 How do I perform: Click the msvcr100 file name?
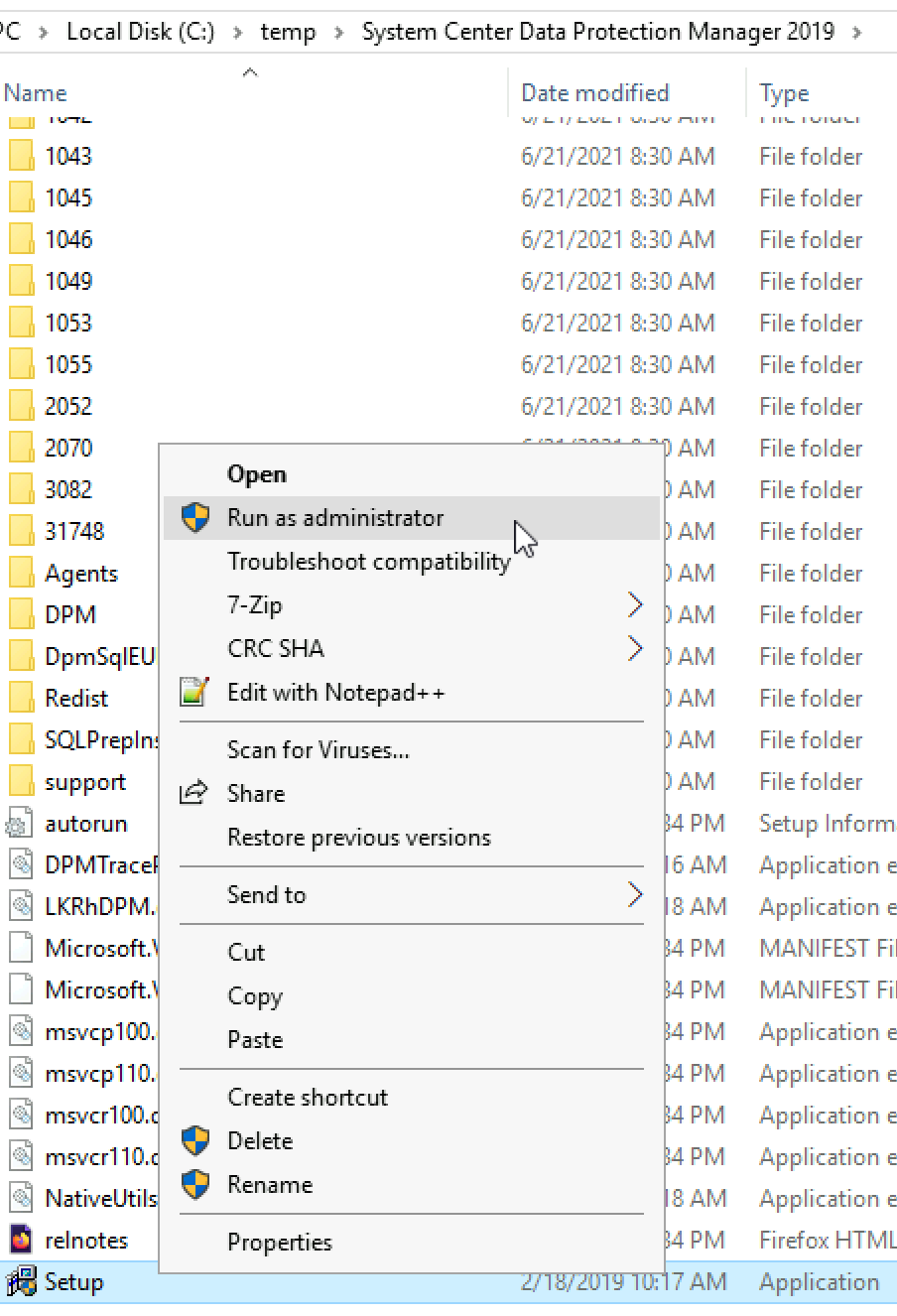click(x=101, y=1116)
